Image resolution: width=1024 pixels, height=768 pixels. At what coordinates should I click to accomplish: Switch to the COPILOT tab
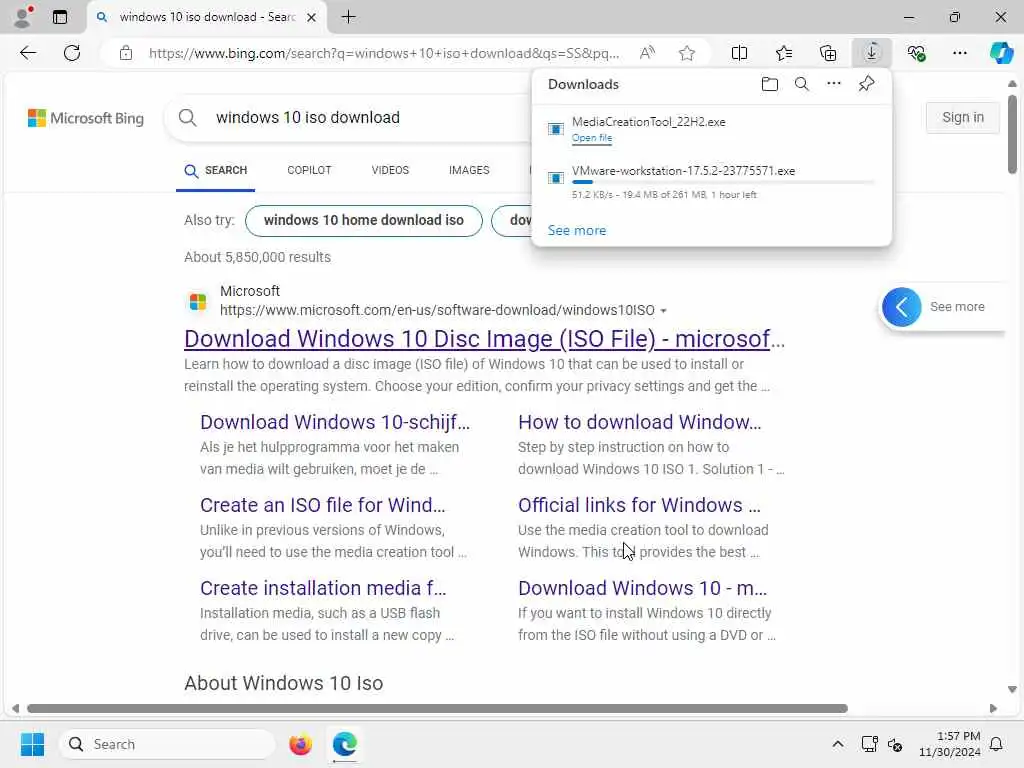pyautogui.click(x=309, y=170)
